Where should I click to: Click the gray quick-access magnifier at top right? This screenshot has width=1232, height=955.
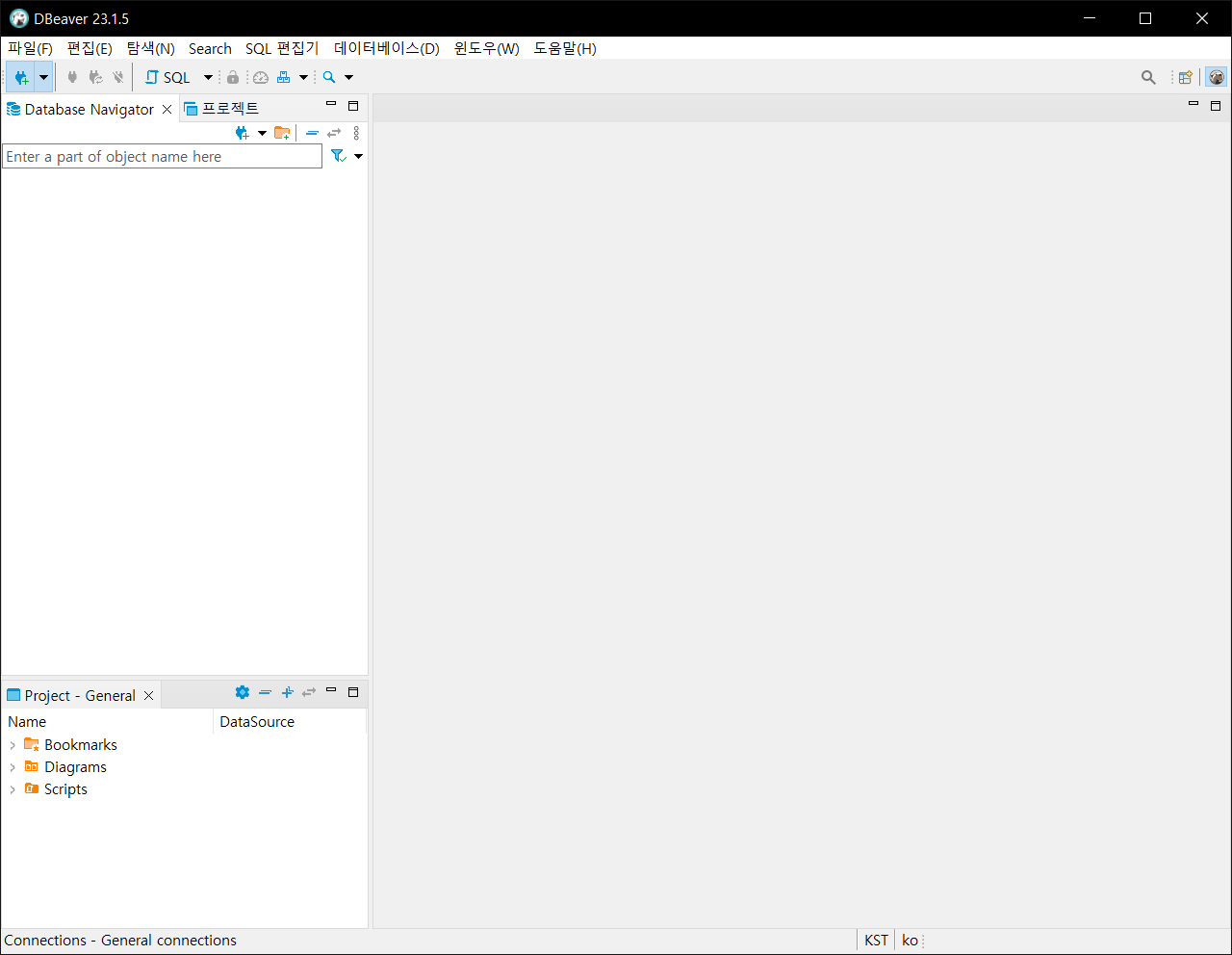pos(1148,77)
